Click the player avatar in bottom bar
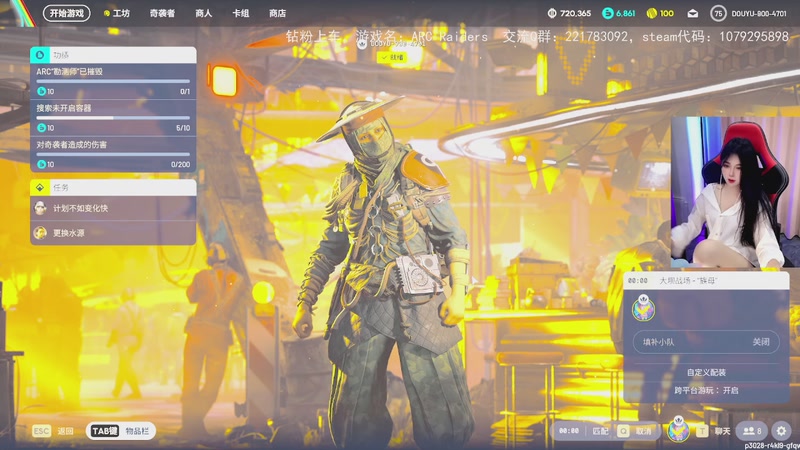800x450 pixels. [678, 430]
